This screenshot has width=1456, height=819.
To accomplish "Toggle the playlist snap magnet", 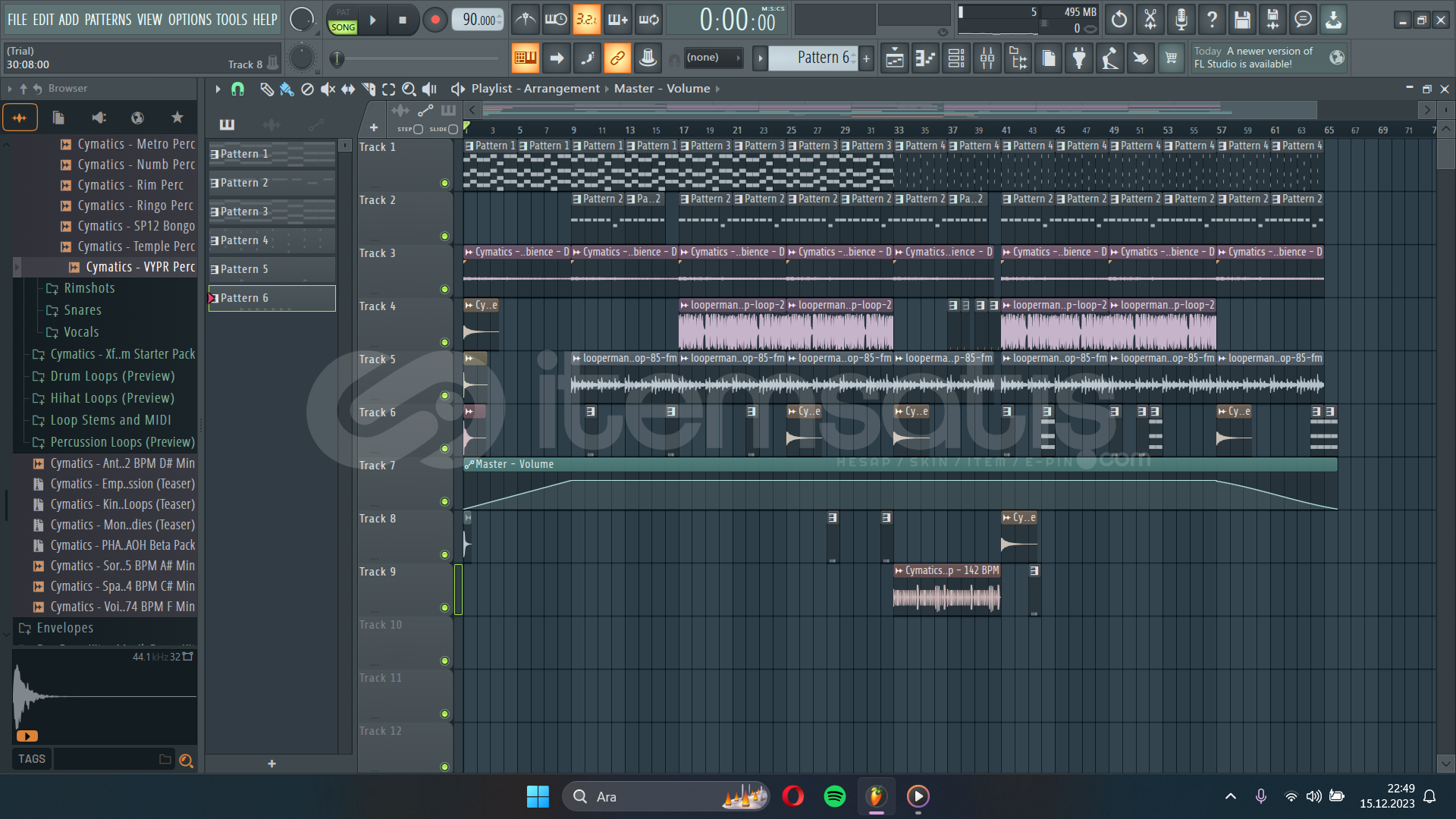I will coord(237,89).
